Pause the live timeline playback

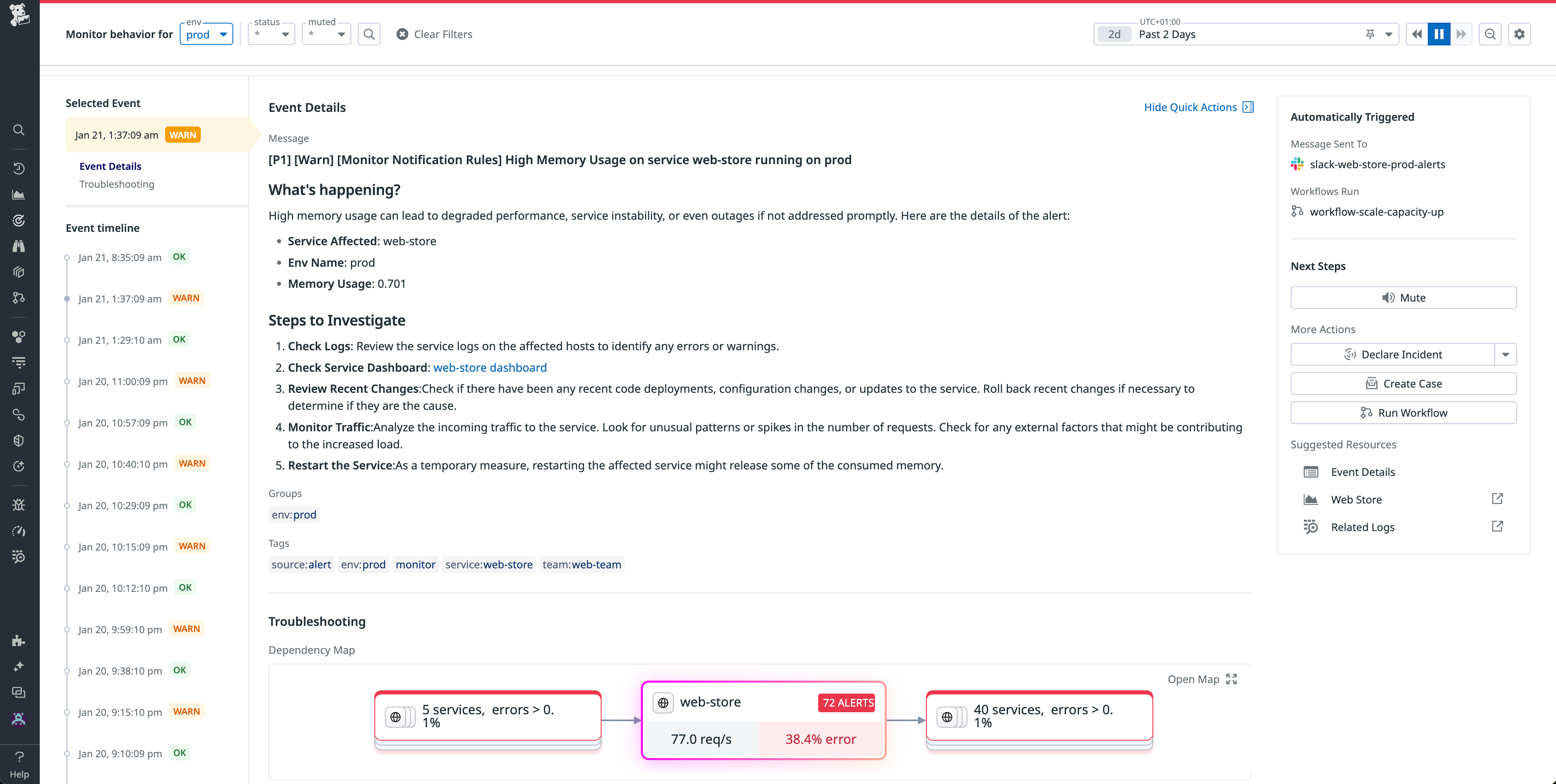click(x=1439, y=34)
